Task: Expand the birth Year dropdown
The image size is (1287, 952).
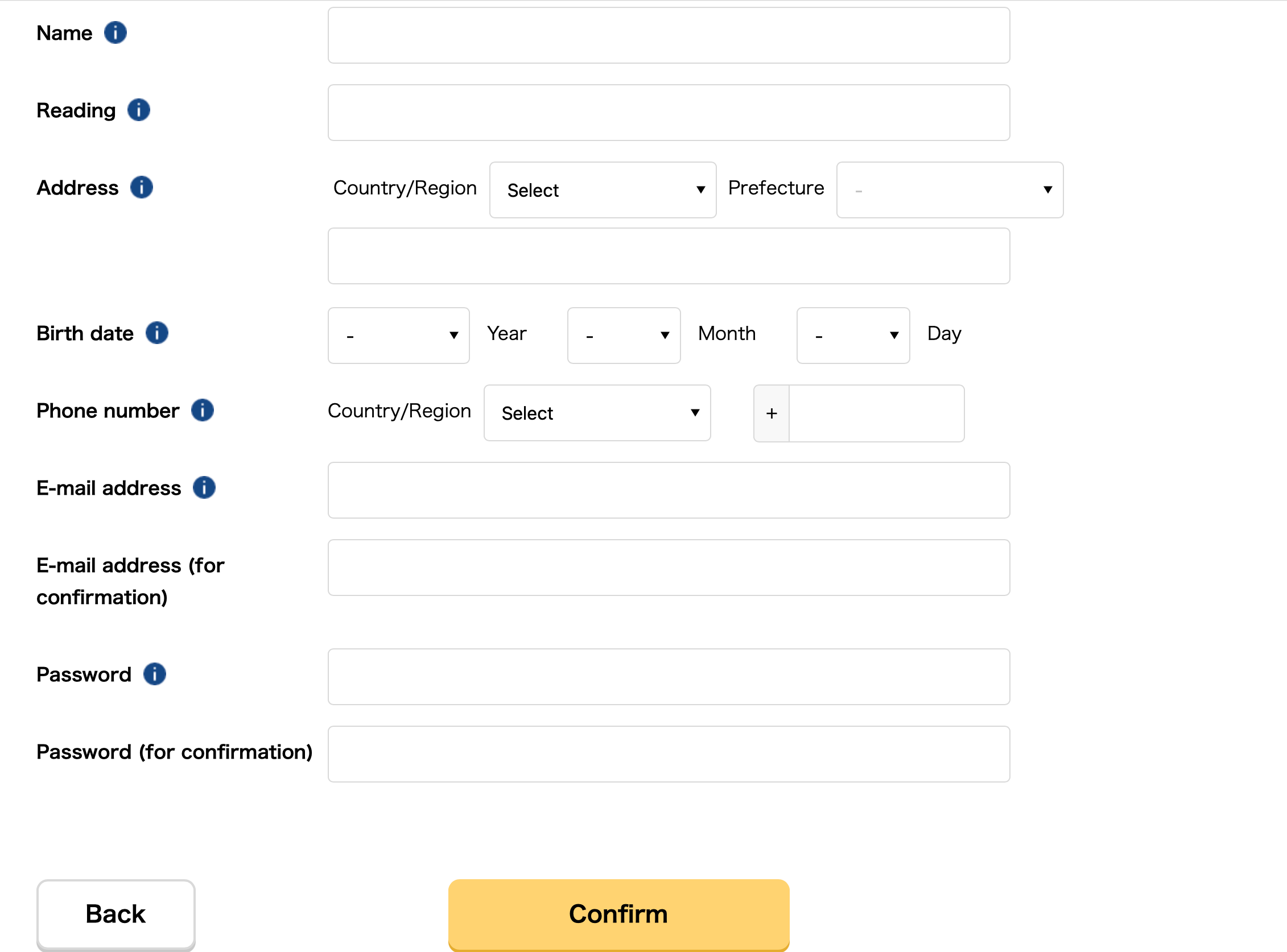Action: click(x=398, y=336)
